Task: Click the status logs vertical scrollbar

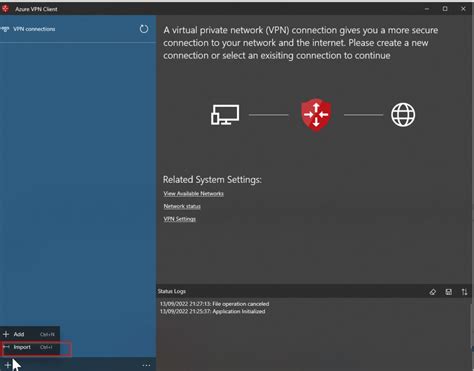Action: click(472, 327)
